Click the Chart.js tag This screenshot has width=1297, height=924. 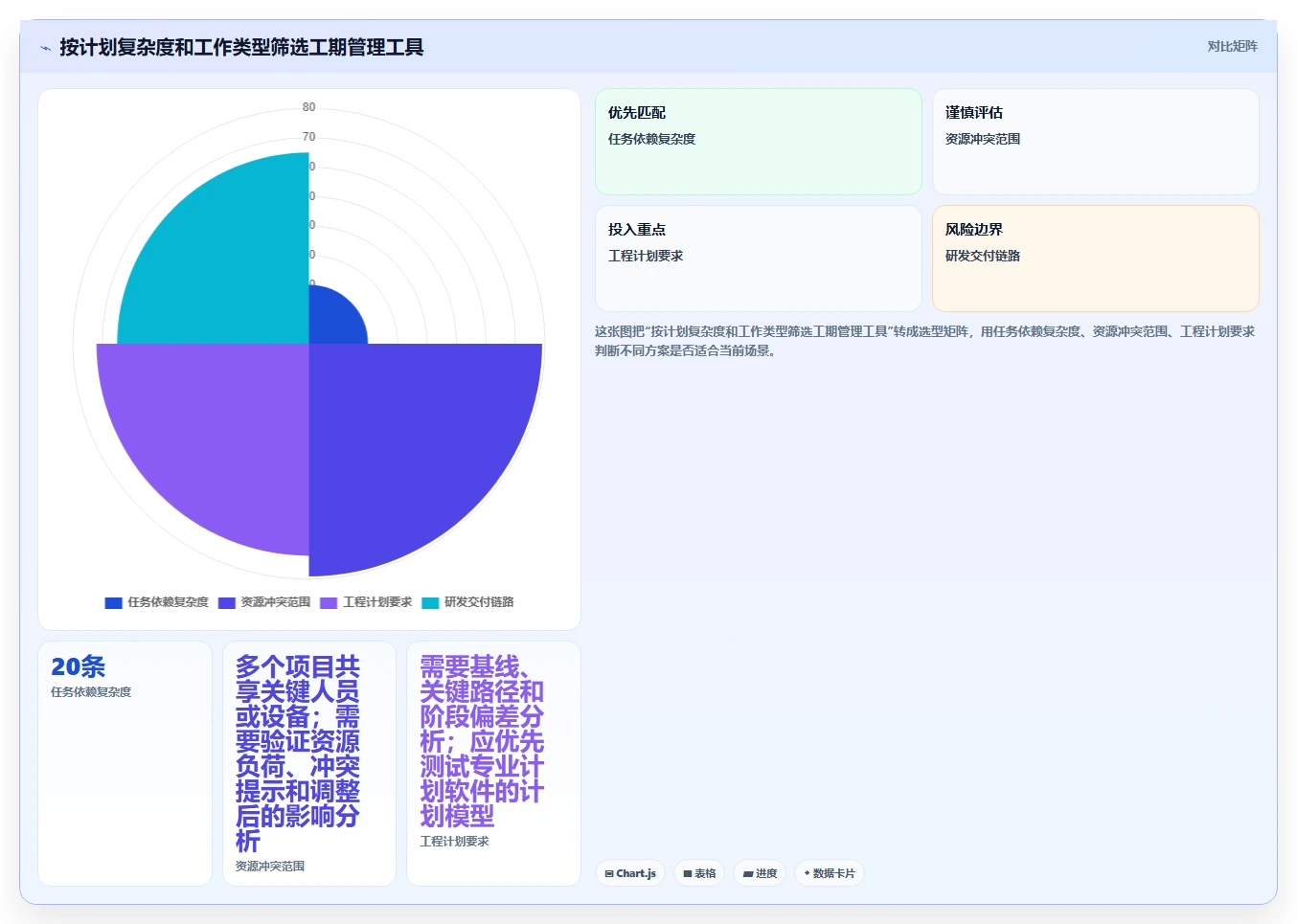pyautogui.click(x=630, y=873)
